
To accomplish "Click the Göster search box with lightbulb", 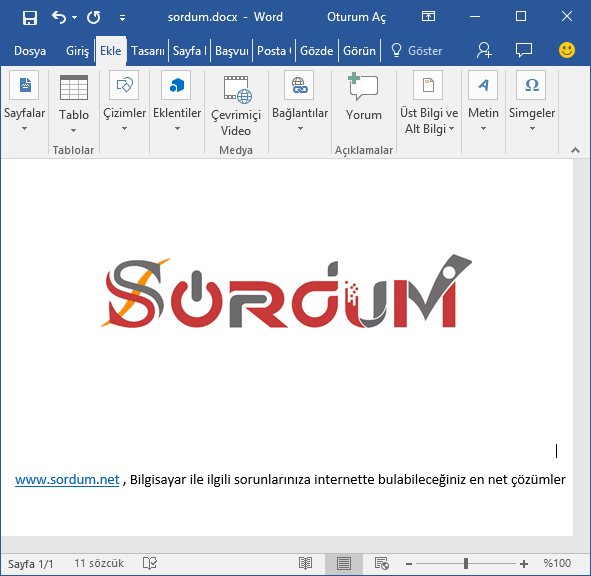I will point(416,51).
